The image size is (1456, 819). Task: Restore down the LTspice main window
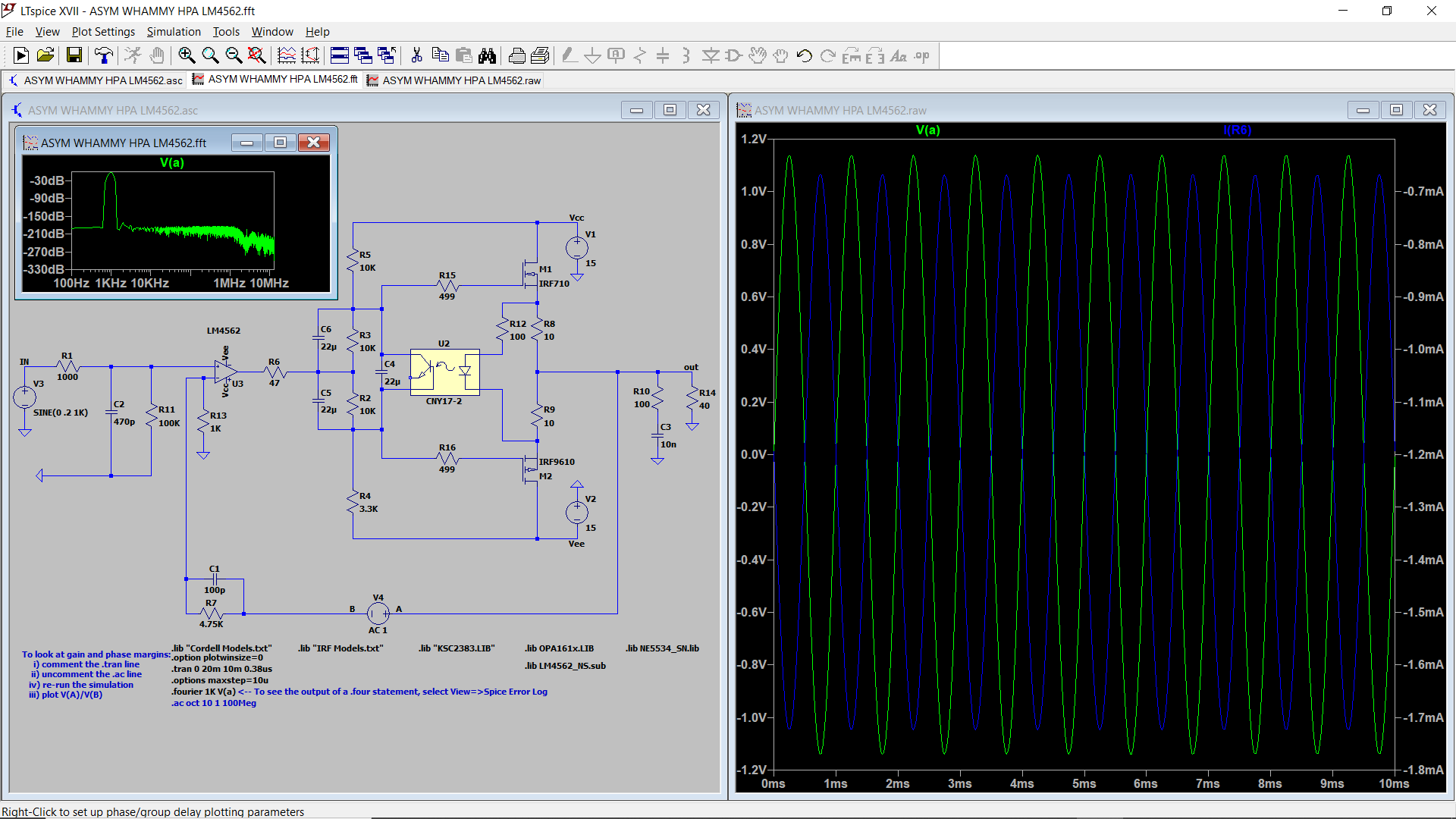coord(1387,11)
